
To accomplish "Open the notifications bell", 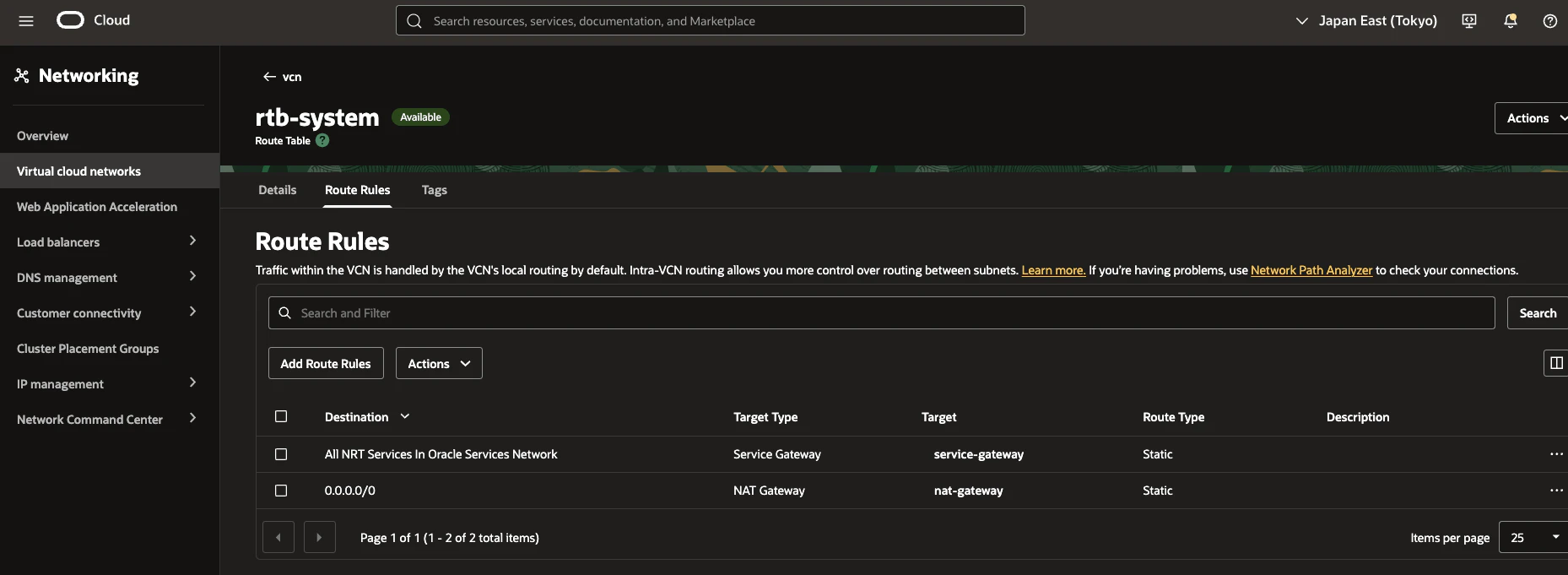I will tap(1511, 21).
